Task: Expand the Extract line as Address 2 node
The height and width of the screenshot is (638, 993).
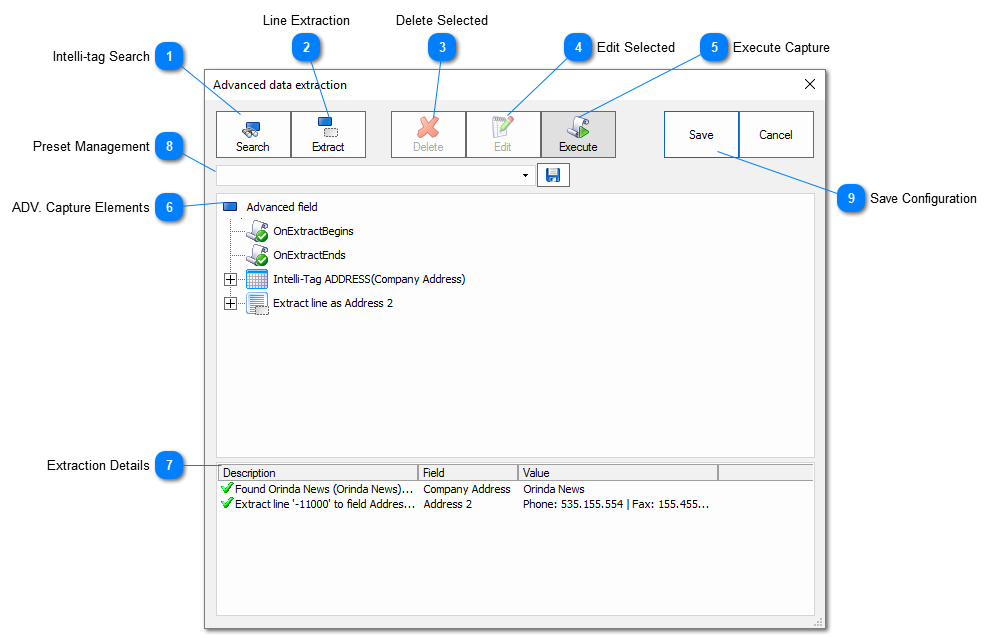Action: click(x=230, y=303)
